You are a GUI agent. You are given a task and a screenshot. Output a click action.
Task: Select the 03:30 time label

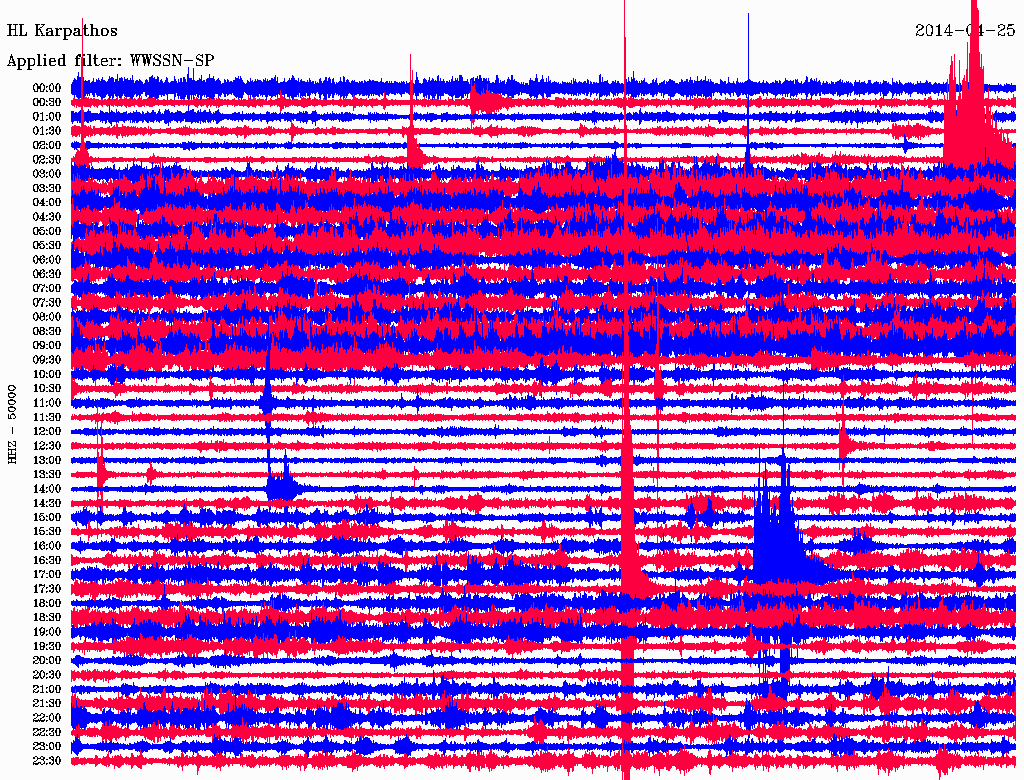point(47,188)
